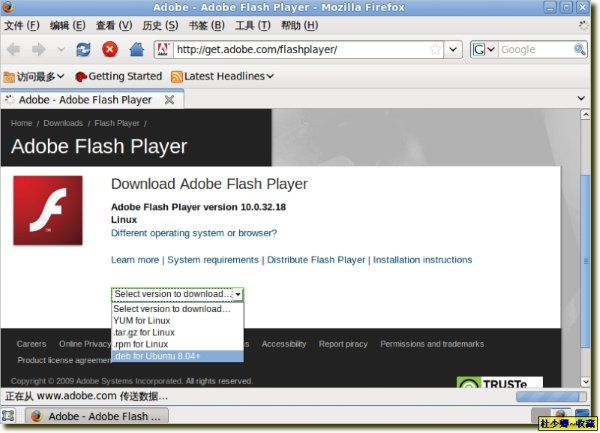Follow the Downloads breadcrumb link
The image size is (600, 433).
pyautogui.click(x=63, y=123)
